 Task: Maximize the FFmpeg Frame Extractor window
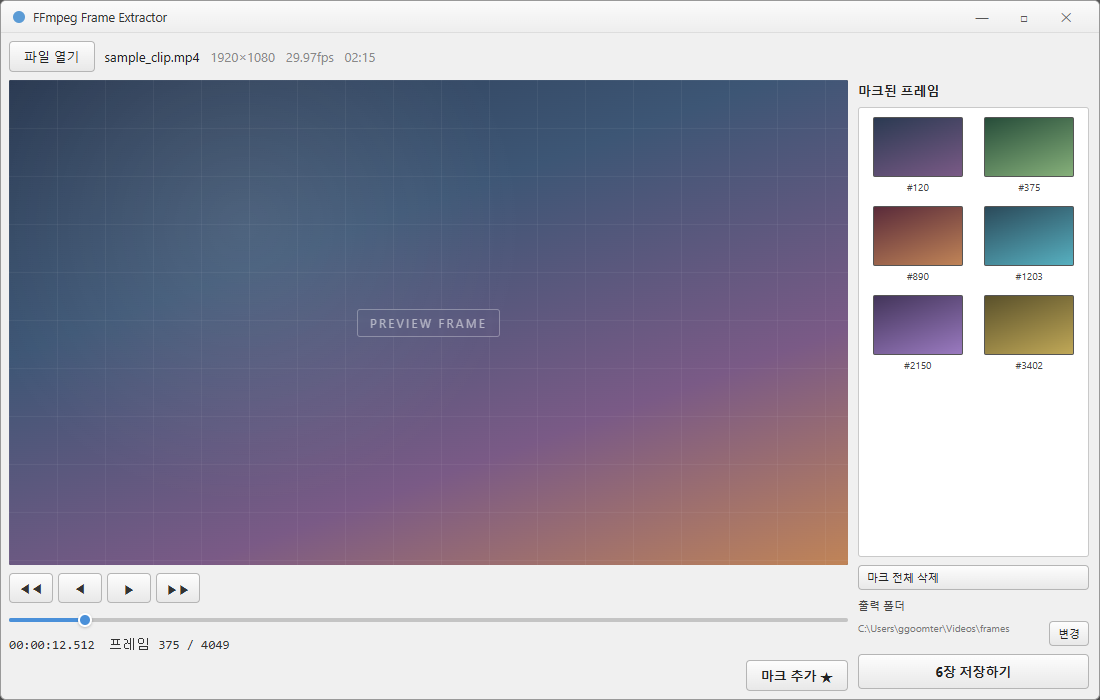[1024, 18]
